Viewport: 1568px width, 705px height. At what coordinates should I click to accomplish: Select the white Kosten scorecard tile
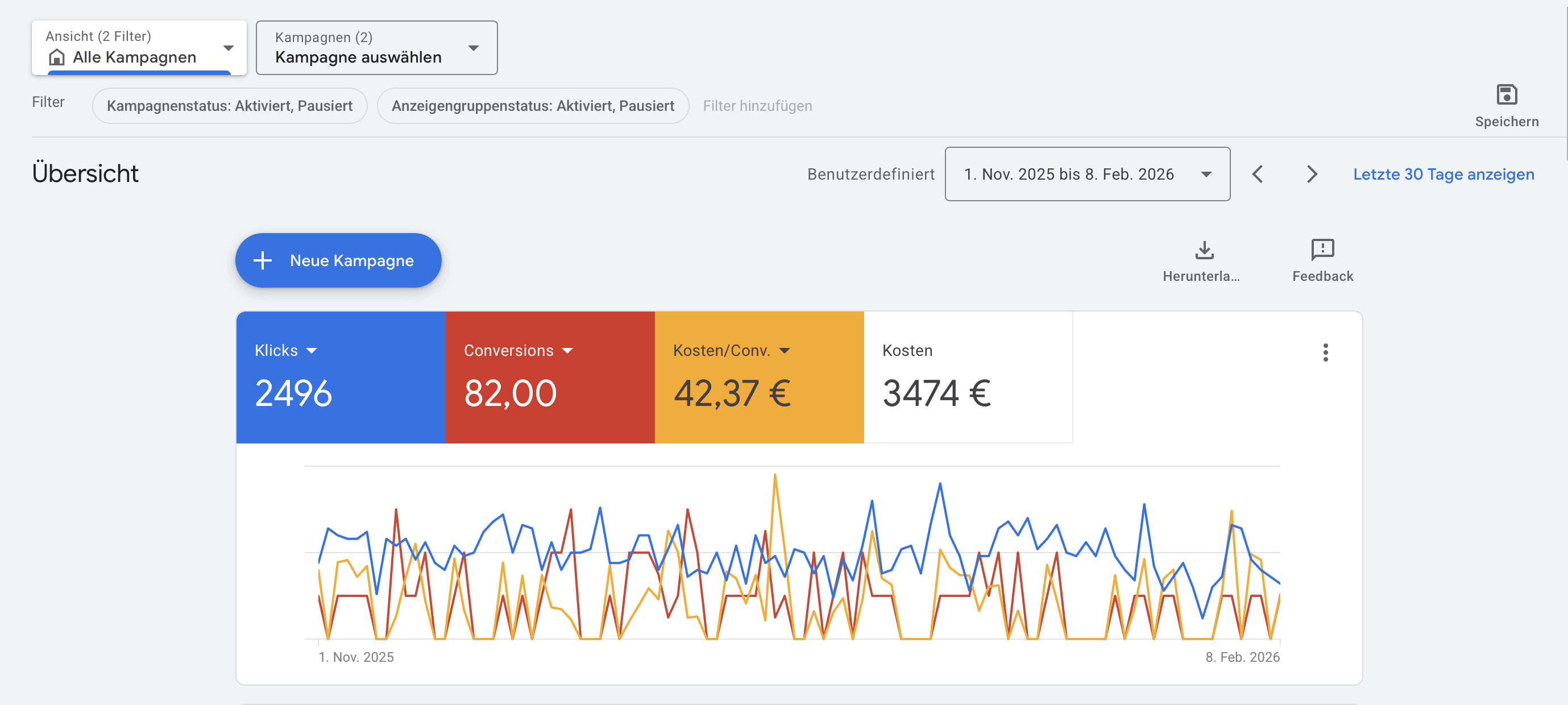coord(967,378)
